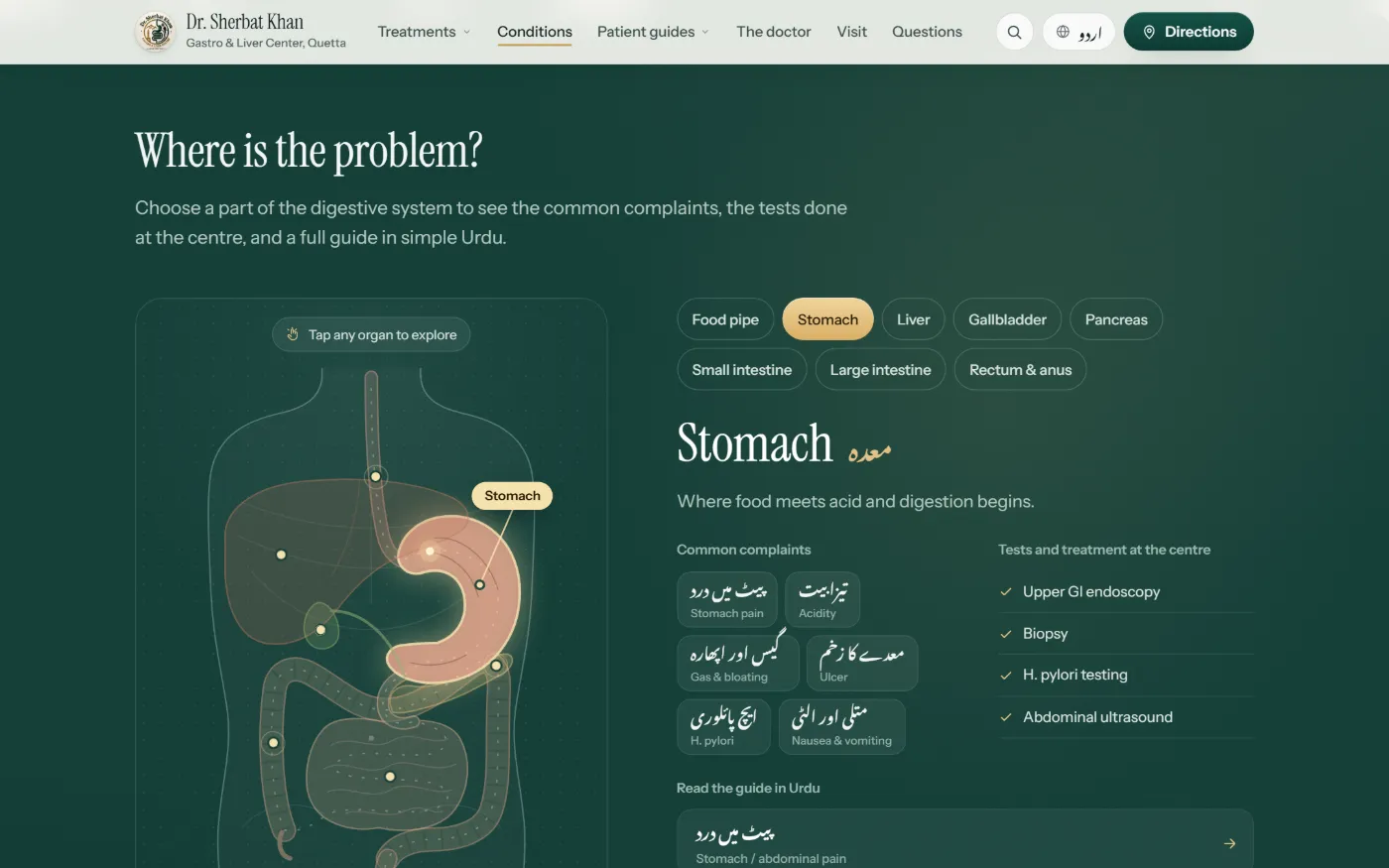Screen dimensions: 1389x868
Task: Tap the gallbladder hotspot dot
Action: point(320,630)
